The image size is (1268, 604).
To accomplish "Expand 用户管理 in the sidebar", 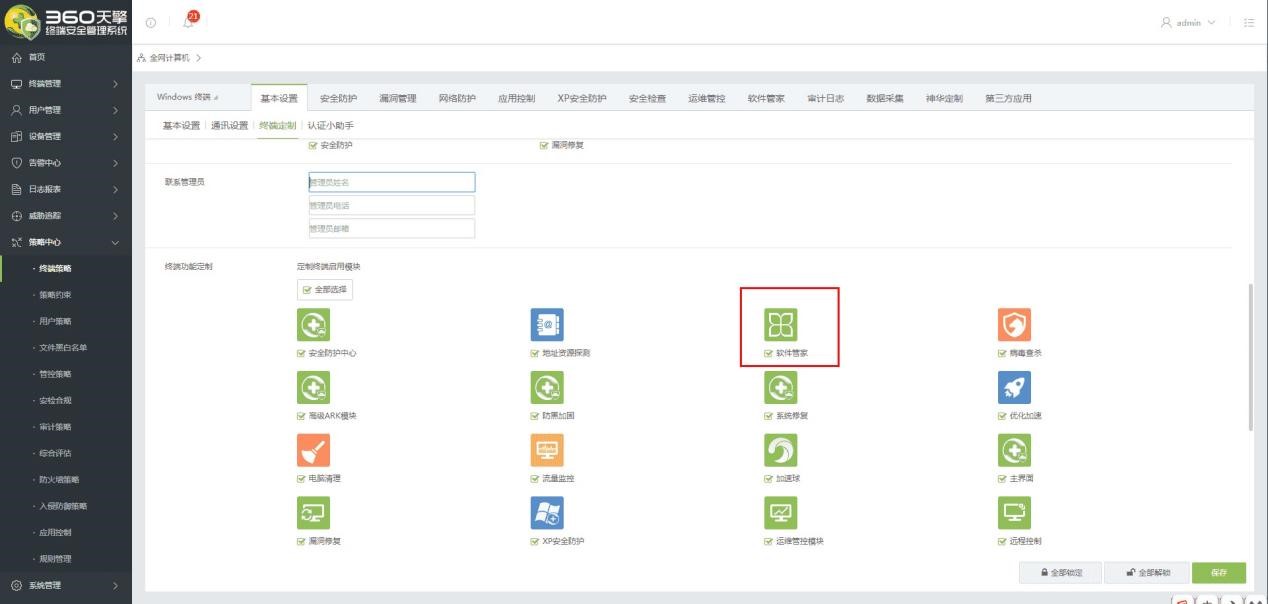I will (x=66, y=110).
